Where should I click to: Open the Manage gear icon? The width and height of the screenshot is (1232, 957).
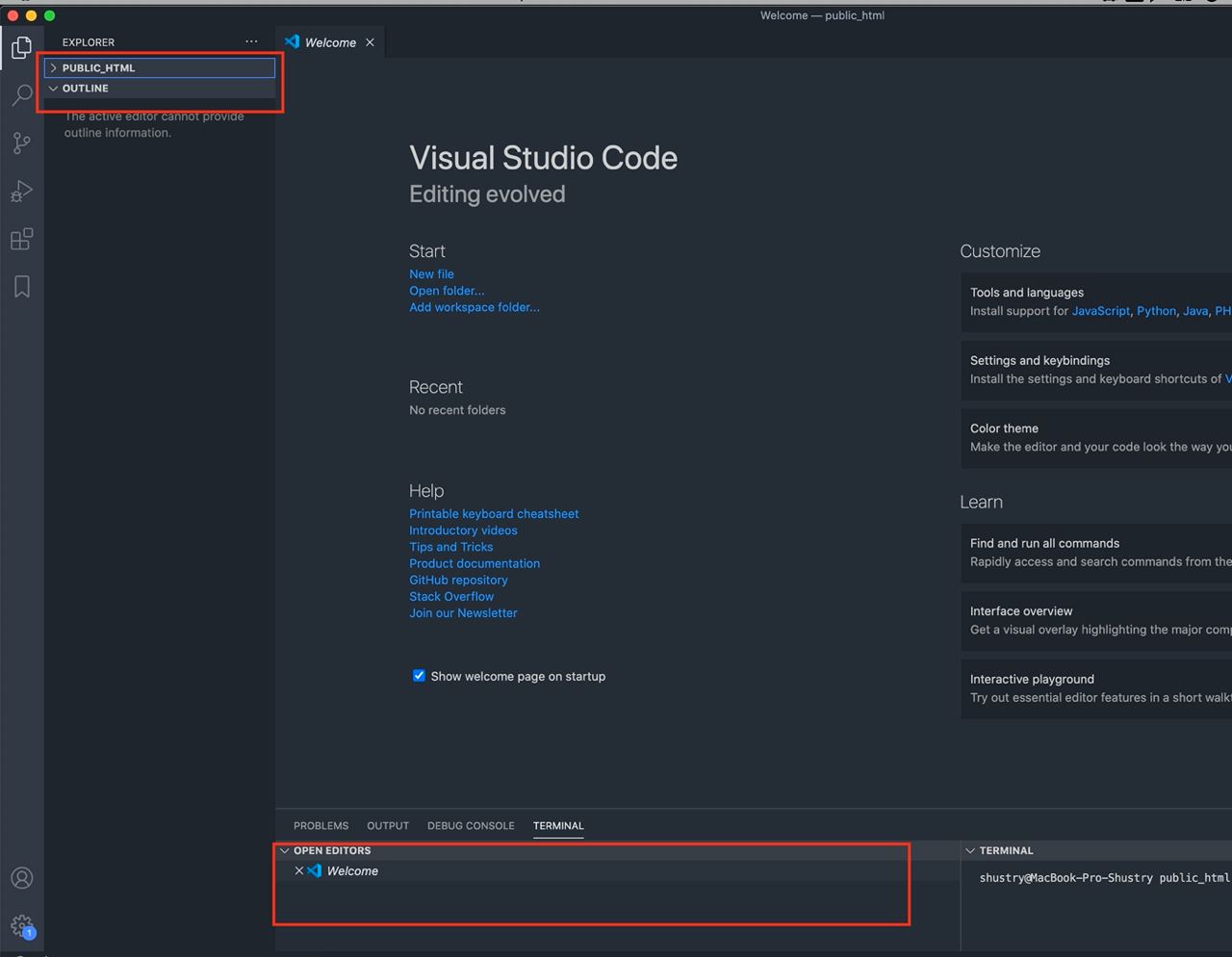(x=21, y=926)
